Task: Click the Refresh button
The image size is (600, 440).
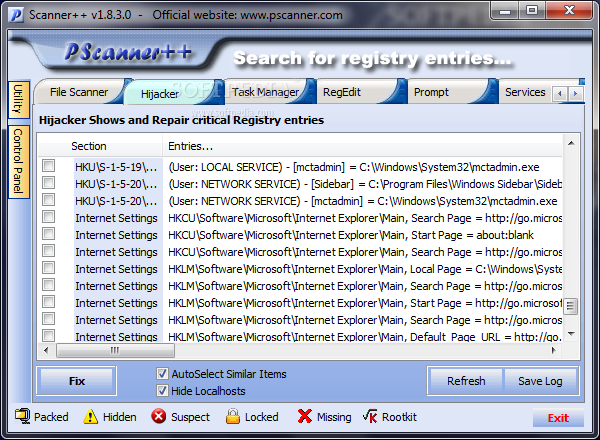Action: pyautogui.click(x=466, y=381)
